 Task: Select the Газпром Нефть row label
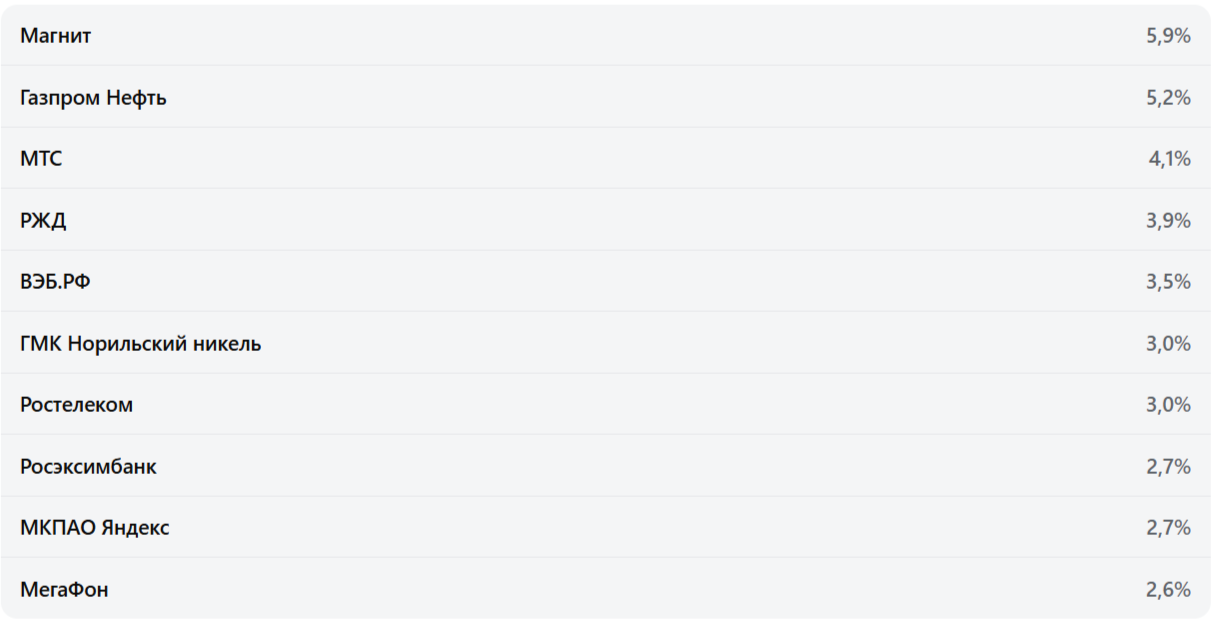tap(93, 98)
